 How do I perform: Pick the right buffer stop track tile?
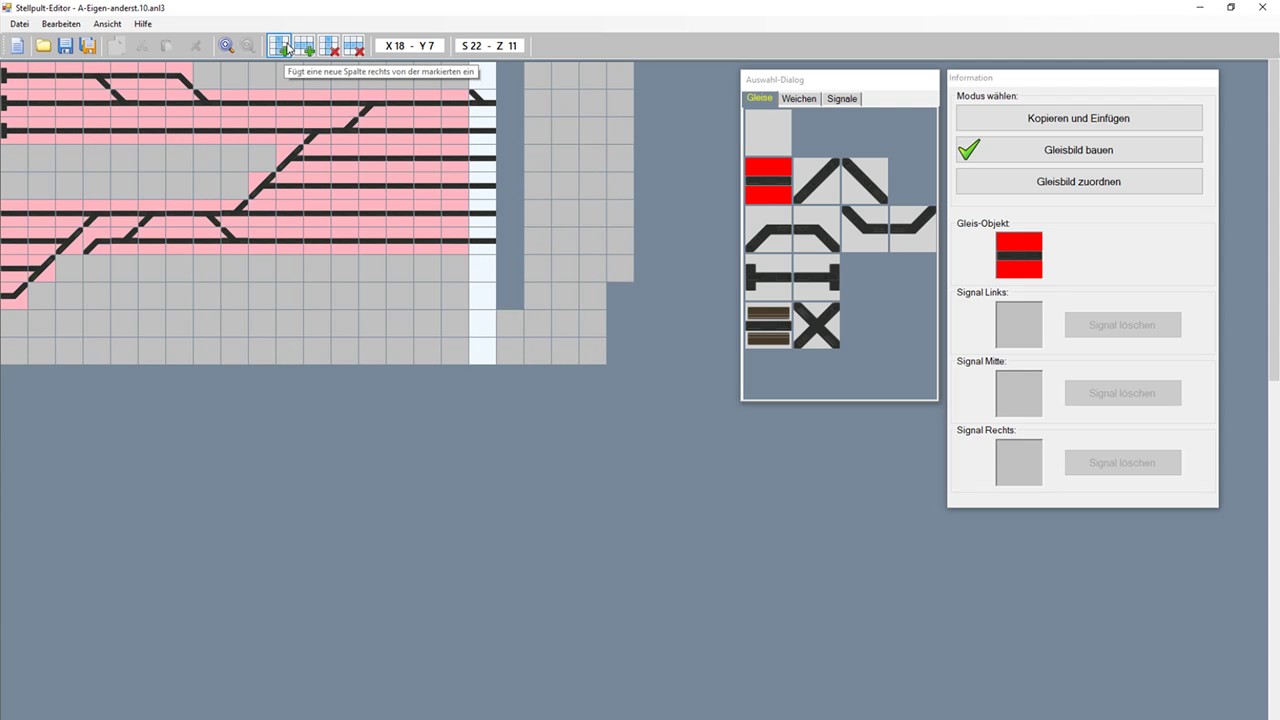pos(817,277)
